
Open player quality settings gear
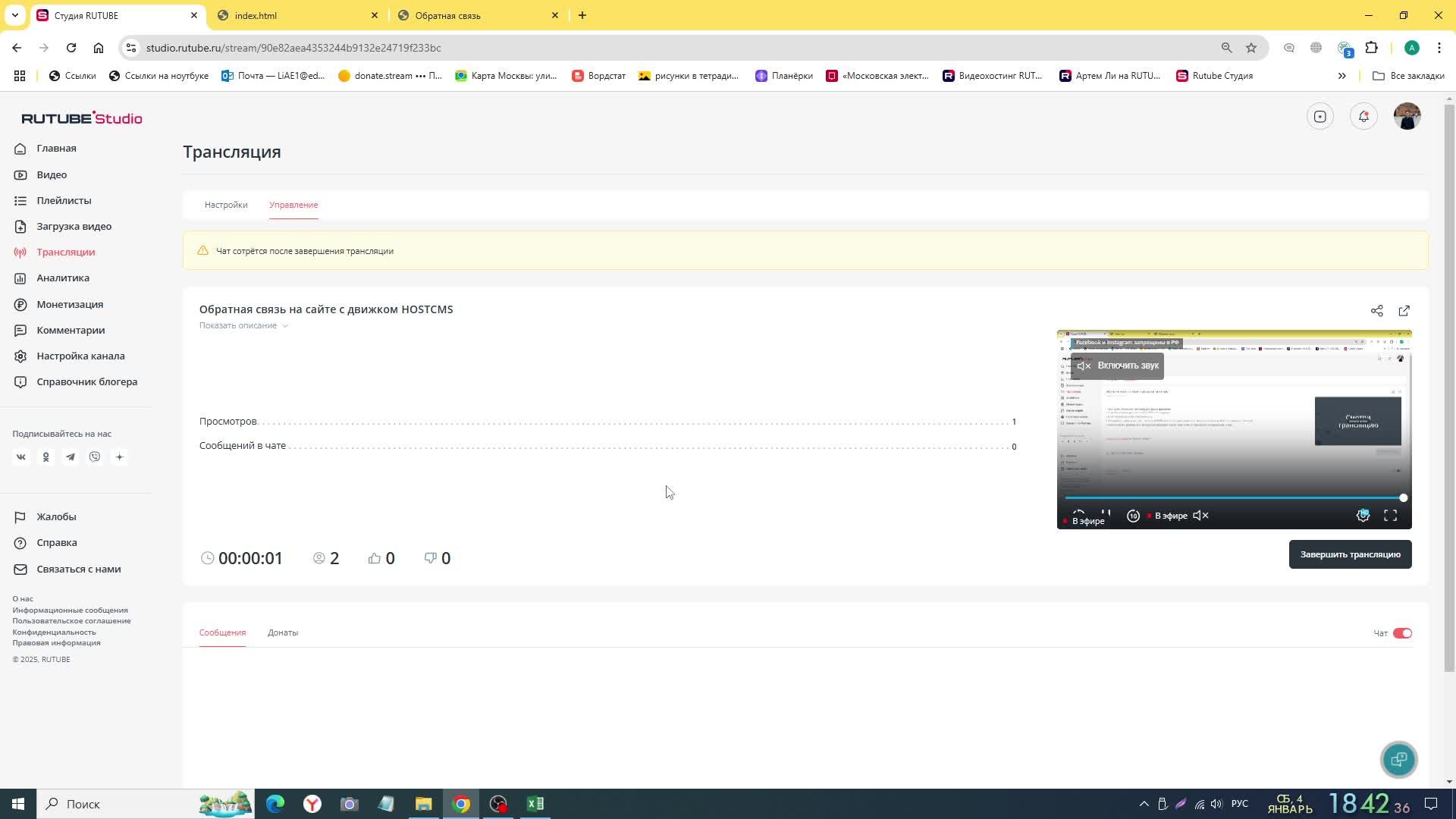(1363, 516)
